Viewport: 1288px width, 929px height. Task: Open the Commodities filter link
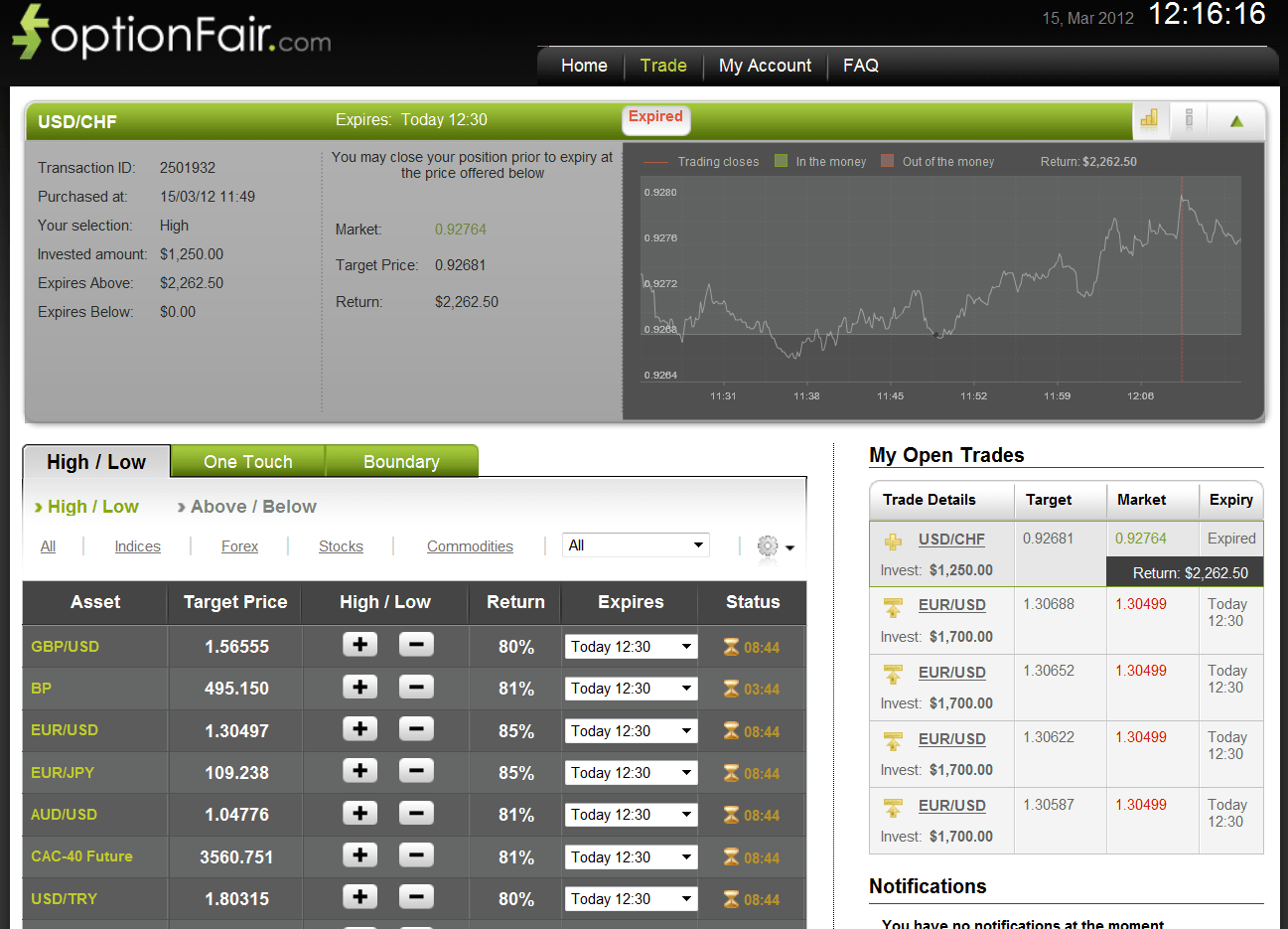(x=469, y=545)
